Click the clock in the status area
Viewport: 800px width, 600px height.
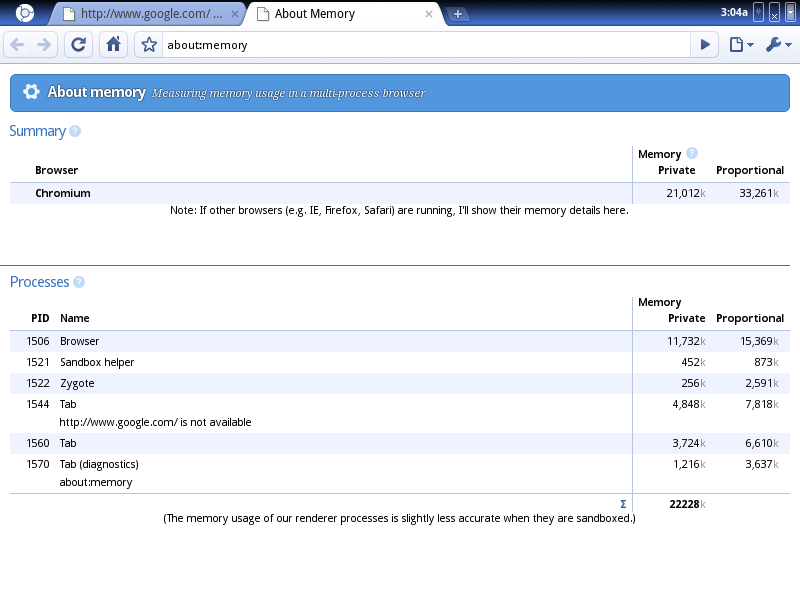coord(733,12)
